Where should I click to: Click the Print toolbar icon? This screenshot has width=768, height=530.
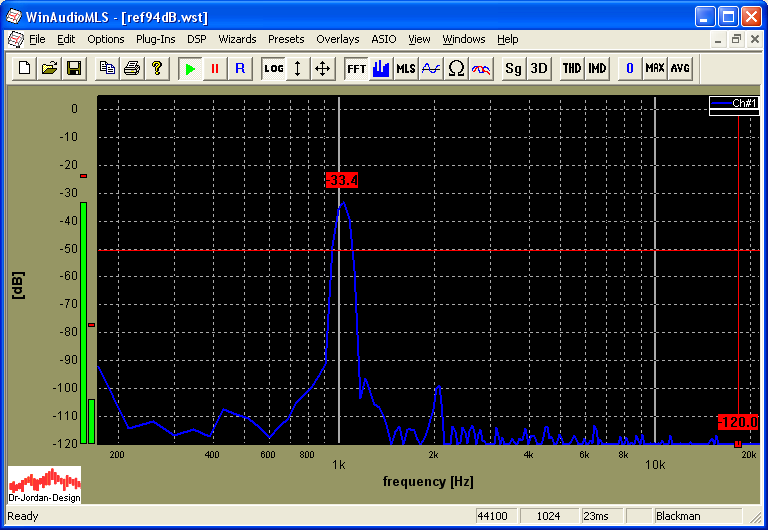pos(131,68)
